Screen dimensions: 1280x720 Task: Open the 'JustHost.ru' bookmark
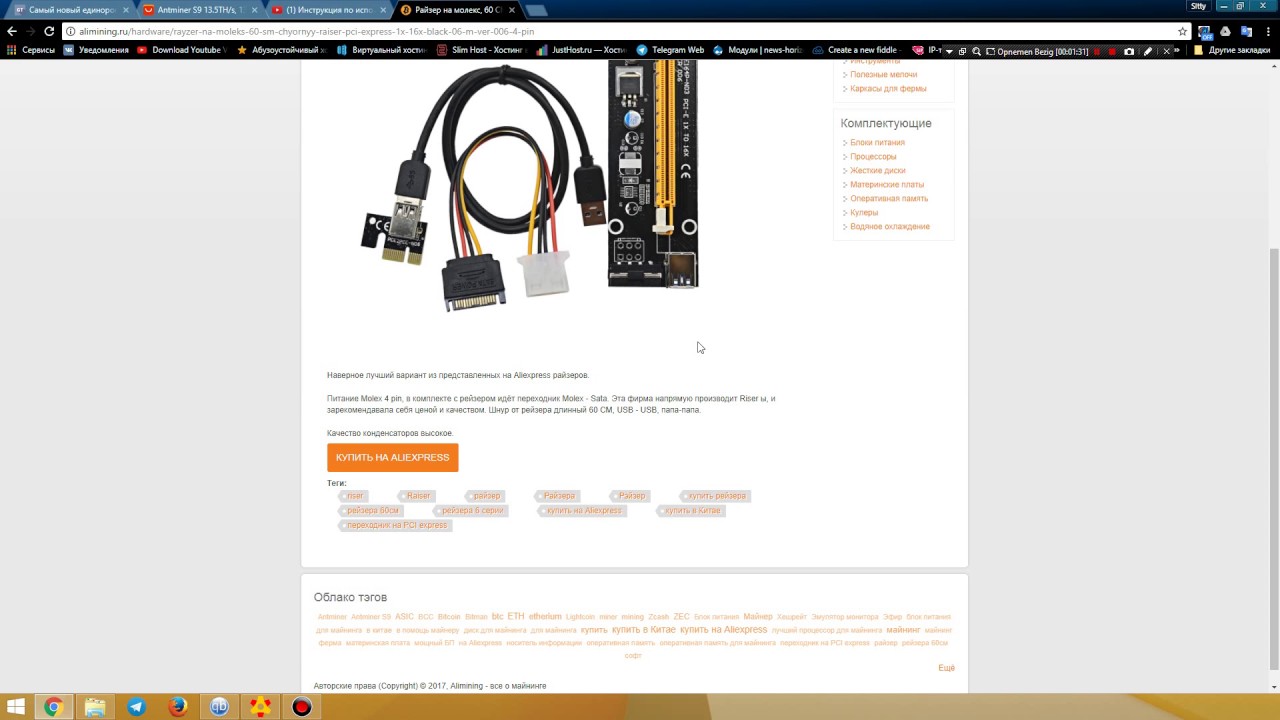coord(581,50)
